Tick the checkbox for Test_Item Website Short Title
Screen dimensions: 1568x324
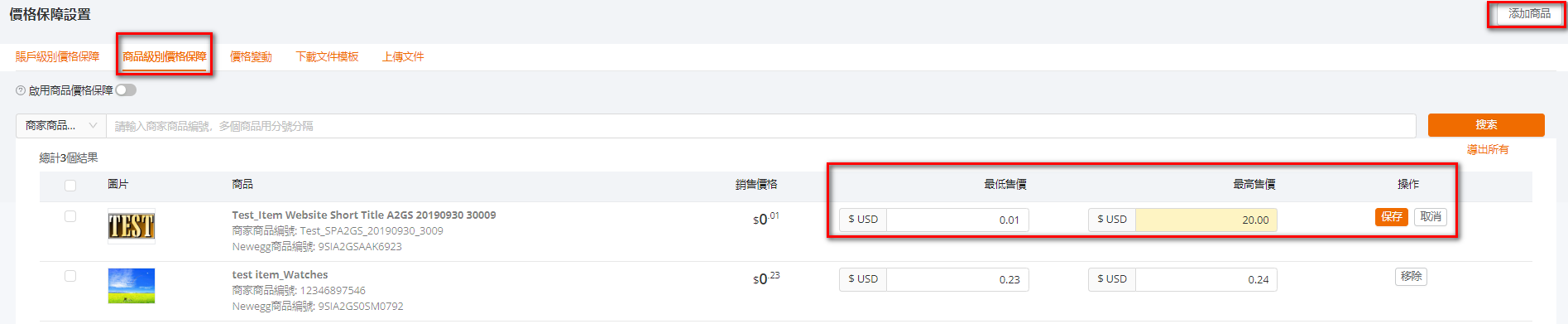coord(70,216)
